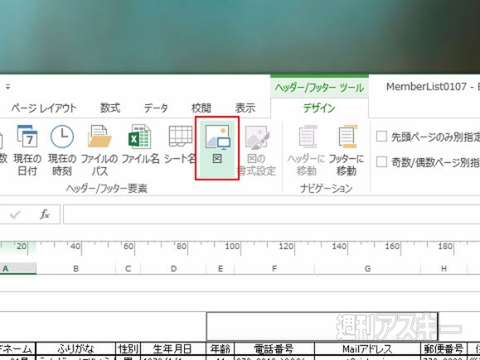Open Format Picture (図の書式設定)
Image resolution: width=480 pixels, height=360 pixels.
(256, 150)
